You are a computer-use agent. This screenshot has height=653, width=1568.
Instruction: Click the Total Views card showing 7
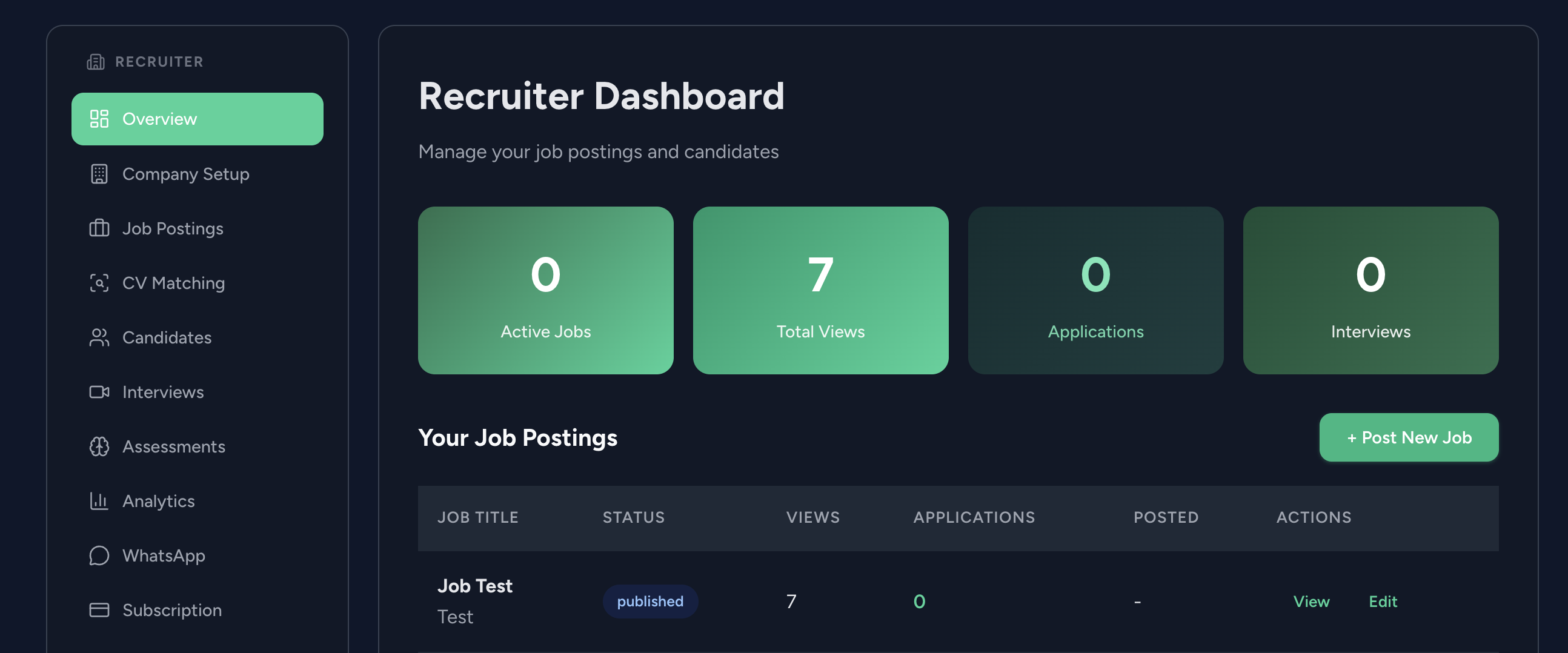coord(820,291)
